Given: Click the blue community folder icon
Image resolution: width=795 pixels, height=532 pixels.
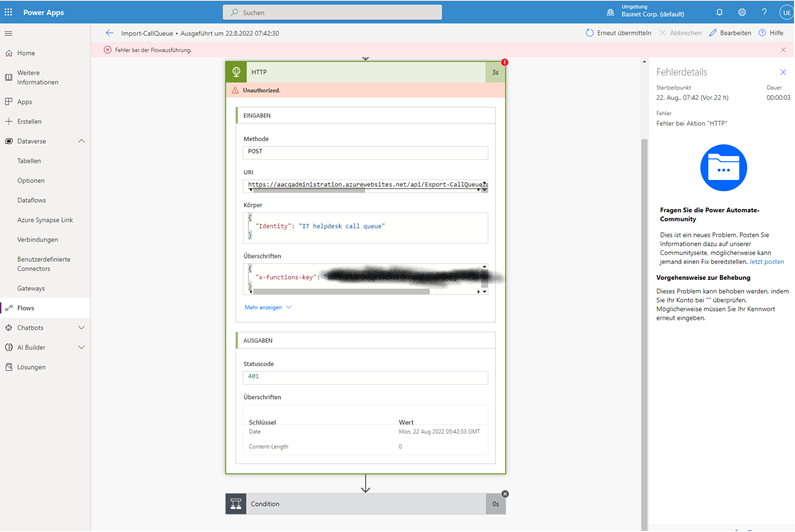Looking at the screenshot, I should 724,168.
